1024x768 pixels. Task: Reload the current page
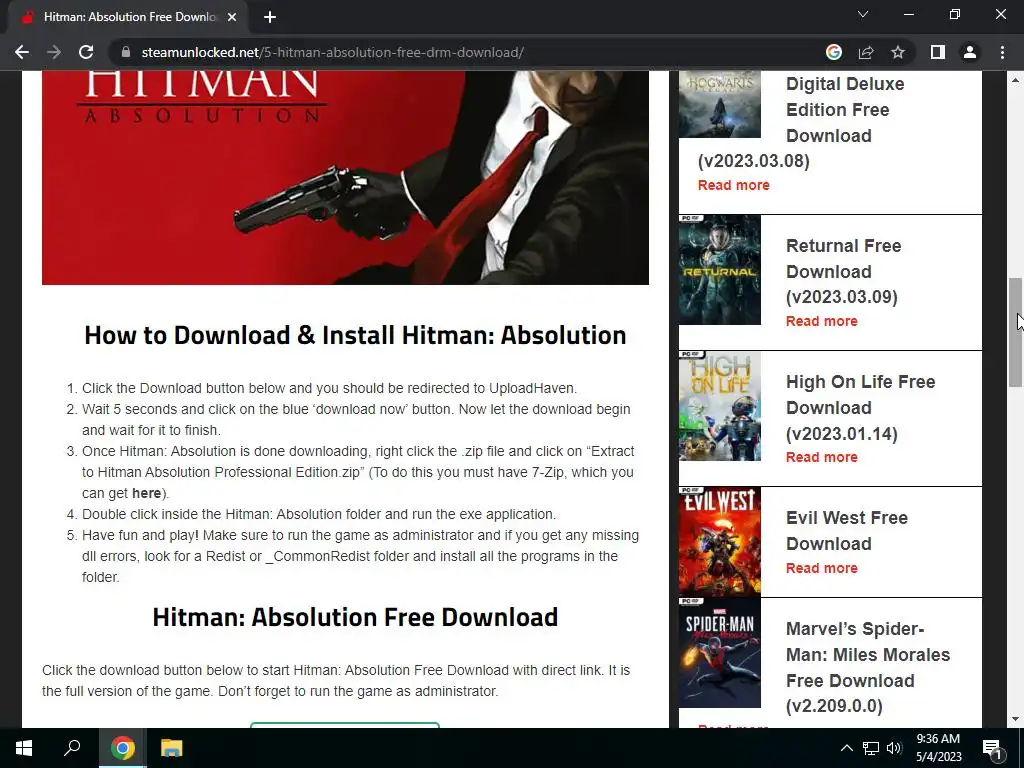click(x=86, y=52)
